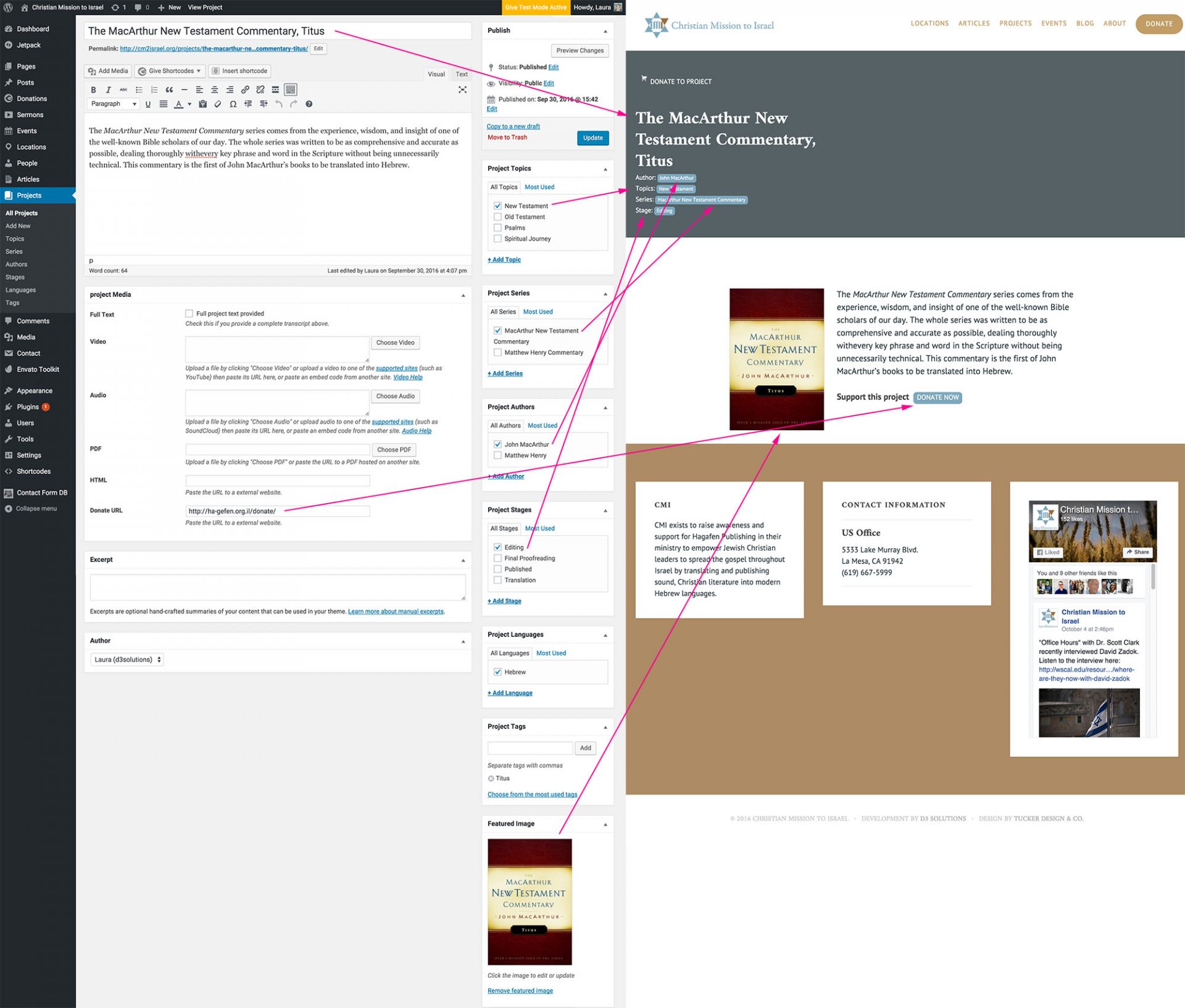This screenshot has width=1185, height=1008.
Task: Open the Author select dropdown
Action: click(x=127, y=660)
